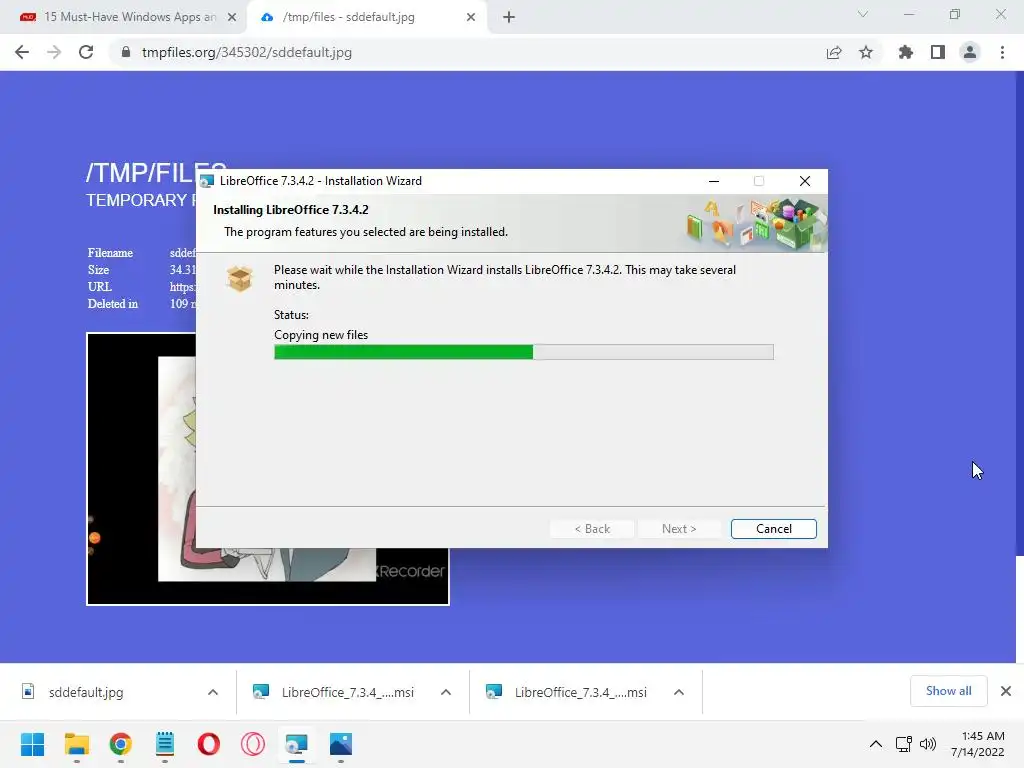
Task: Expand options for second LibreOffice msi download
Action: coord(679,692)
